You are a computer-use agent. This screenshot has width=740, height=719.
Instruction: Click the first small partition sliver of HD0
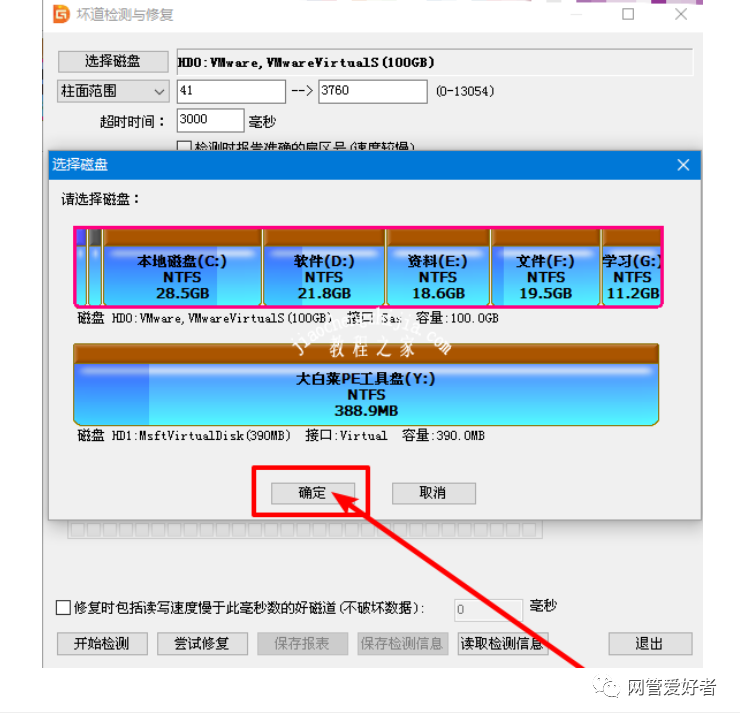(x=81, y=268)
